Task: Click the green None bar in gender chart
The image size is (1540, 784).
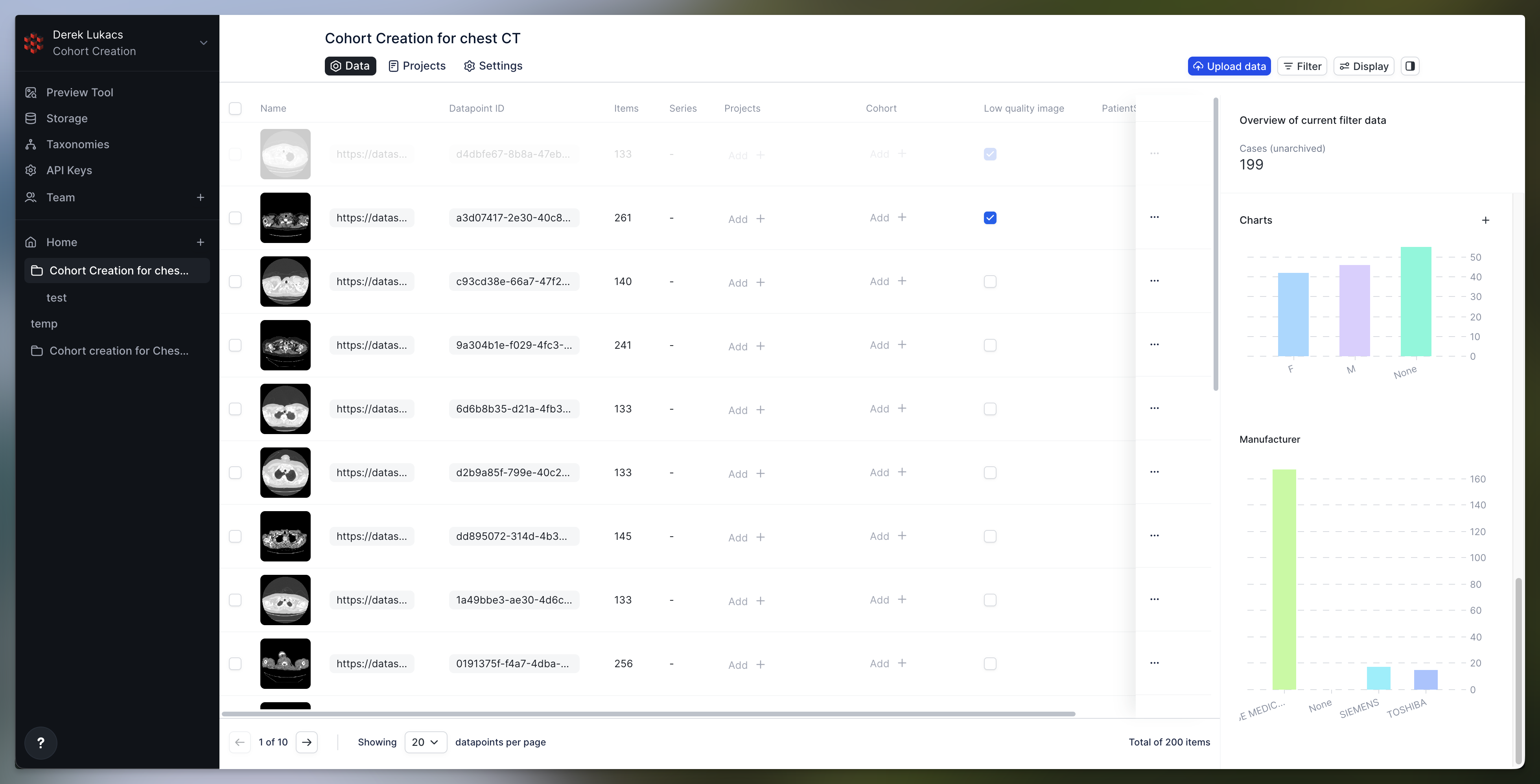Action: [x=1416, y=301]
